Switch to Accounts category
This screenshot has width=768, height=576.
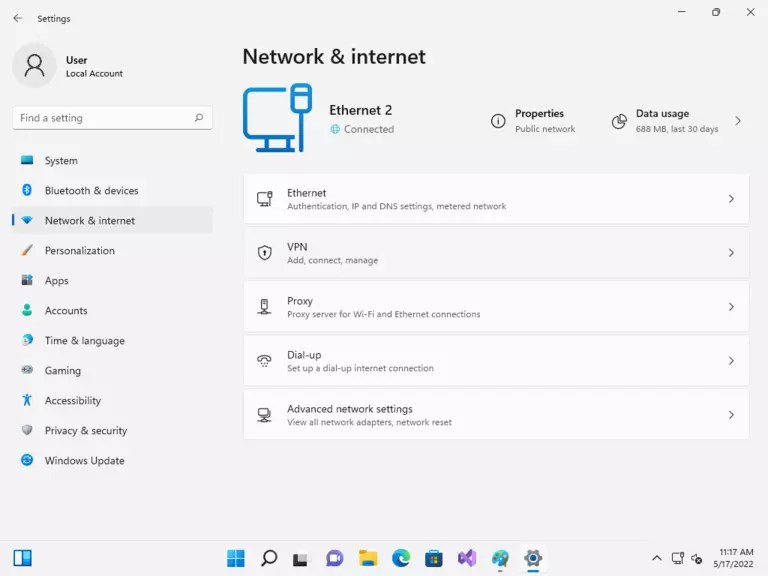[x=113, y=310]
